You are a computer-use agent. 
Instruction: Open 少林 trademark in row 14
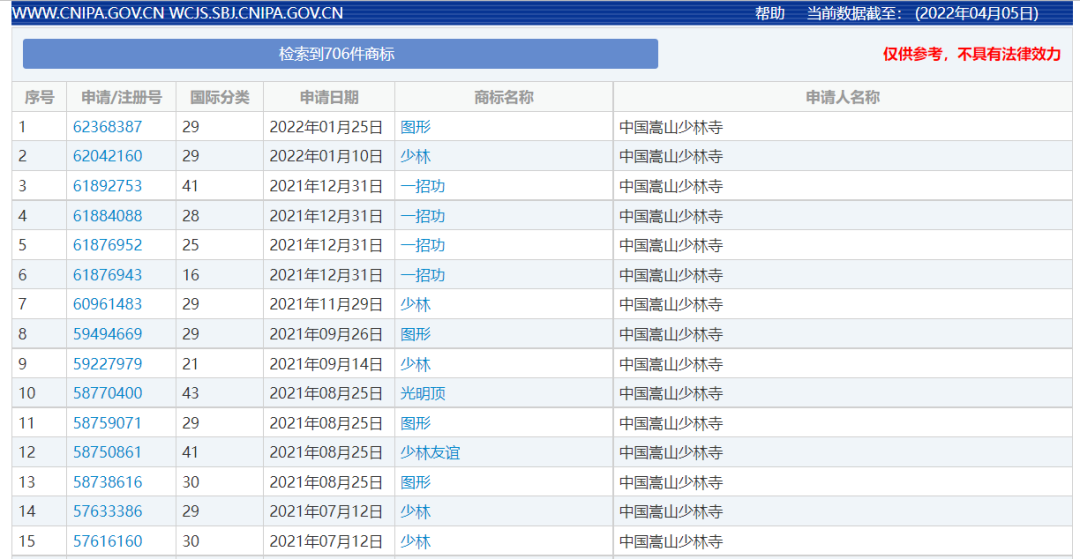pos(415,511)
